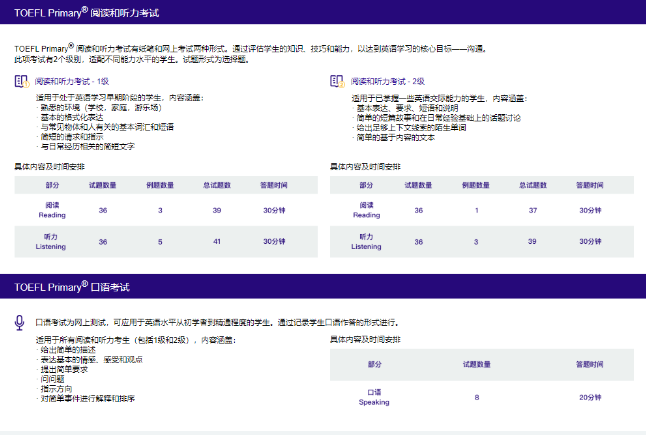Click bullet '提出简单要求'
Screen dimensions: 646x435
64,369
